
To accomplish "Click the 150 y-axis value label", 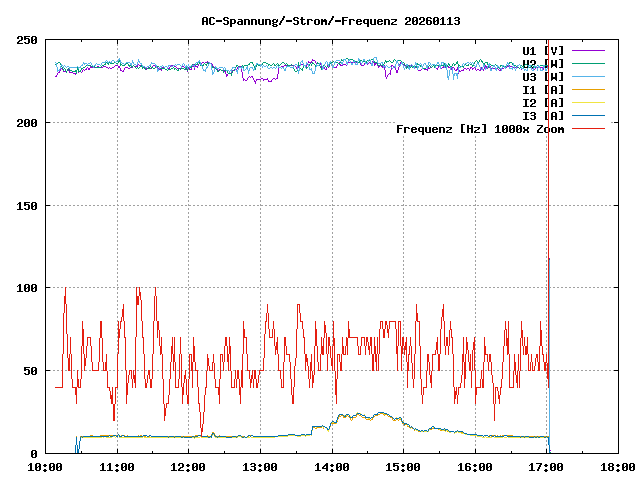I will point(27,205).
